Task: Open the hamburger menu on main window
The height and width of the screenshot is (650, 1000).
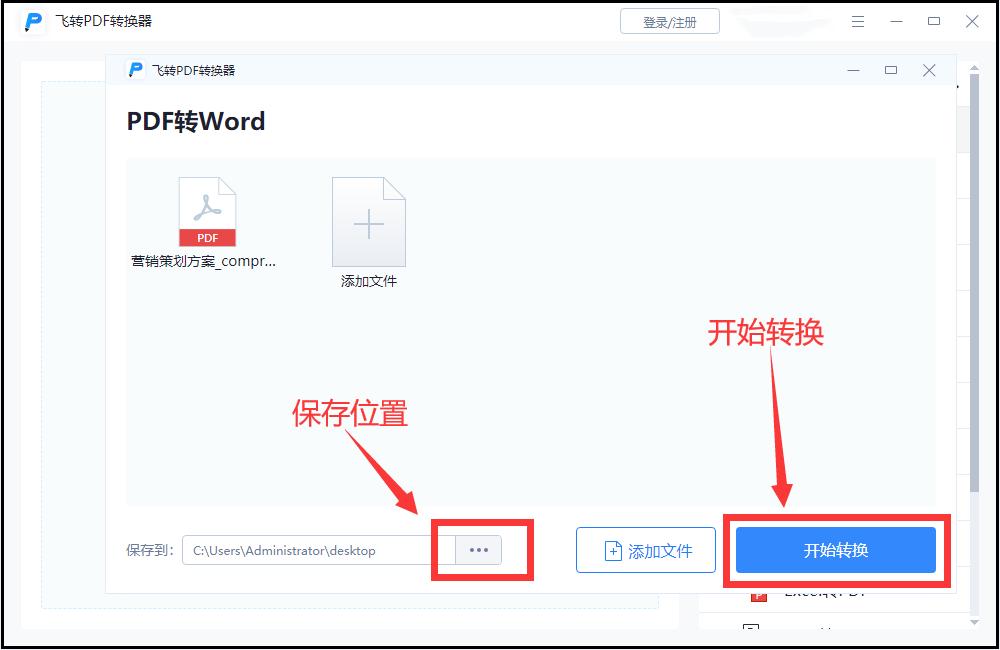Action: [857, 21]
